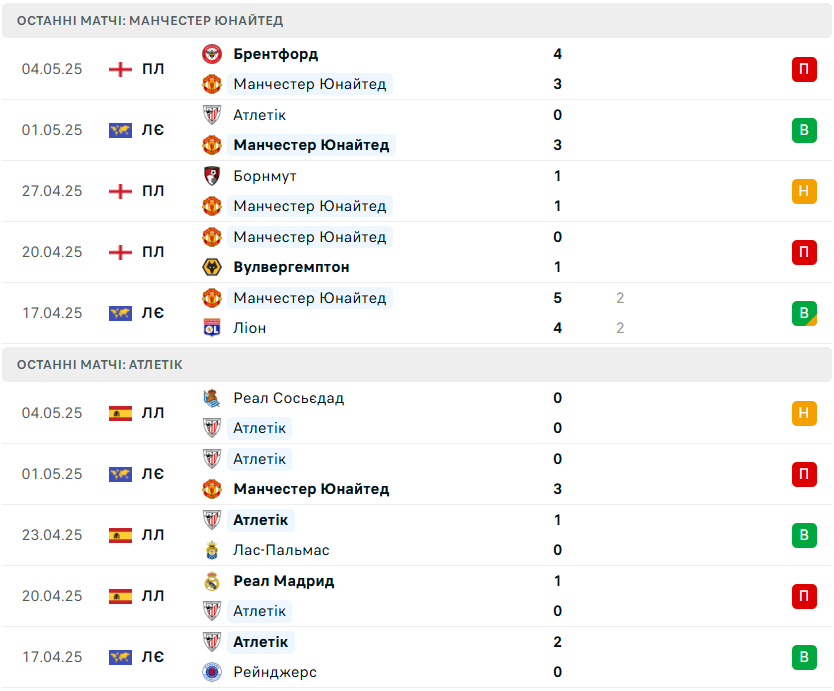Click the Spain flag in 23.04.25 row
The height and width of the screenshot is (691, 834).
[120, 535]
